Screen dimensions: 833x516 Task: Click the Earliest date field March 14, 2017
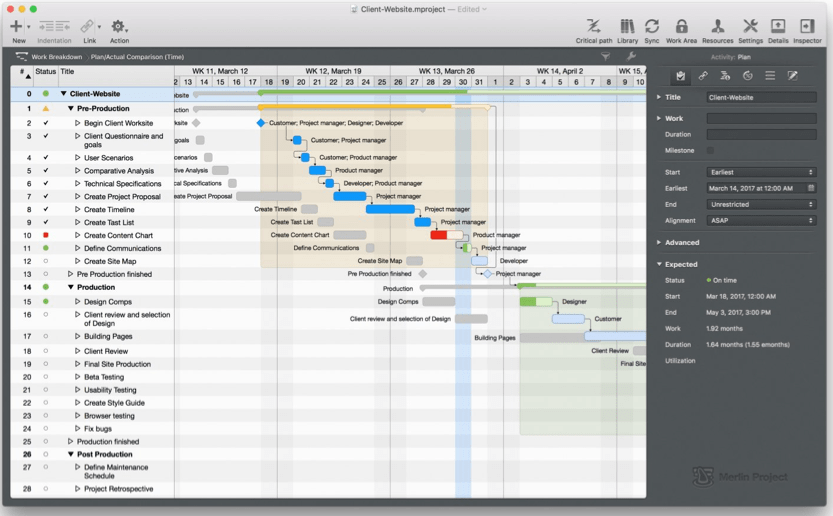pyautogui.click(x=761, y=188)
